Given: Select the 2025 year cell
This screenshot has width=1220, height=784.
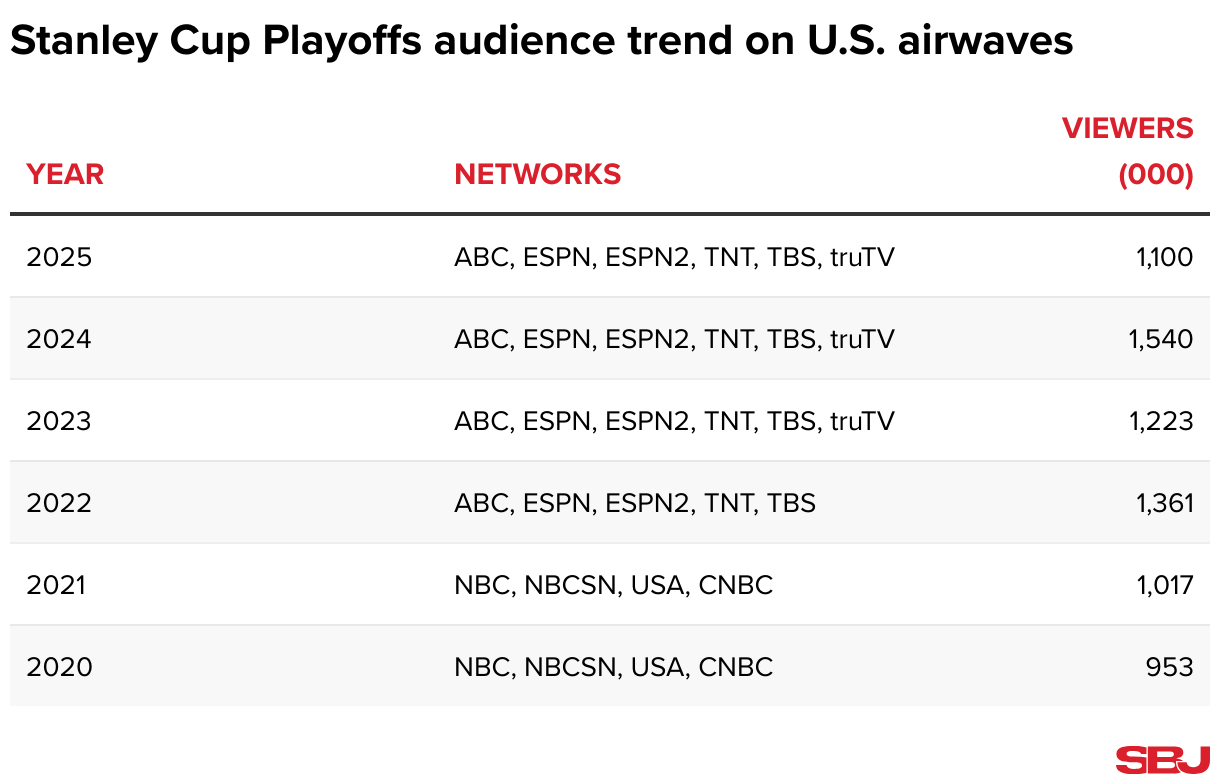Looking at the screenshot, I should click(59, 257).
